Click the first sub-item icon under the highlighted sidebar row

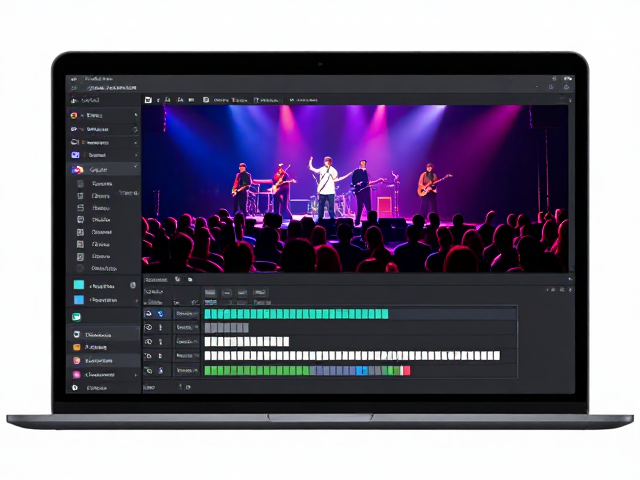pos(81,184)
